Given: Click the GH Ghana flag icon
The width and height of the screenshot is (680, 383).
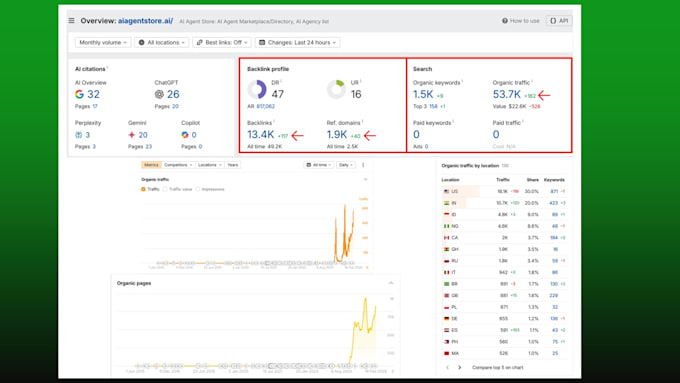Looking at the screenshot, I should (446, 249).
